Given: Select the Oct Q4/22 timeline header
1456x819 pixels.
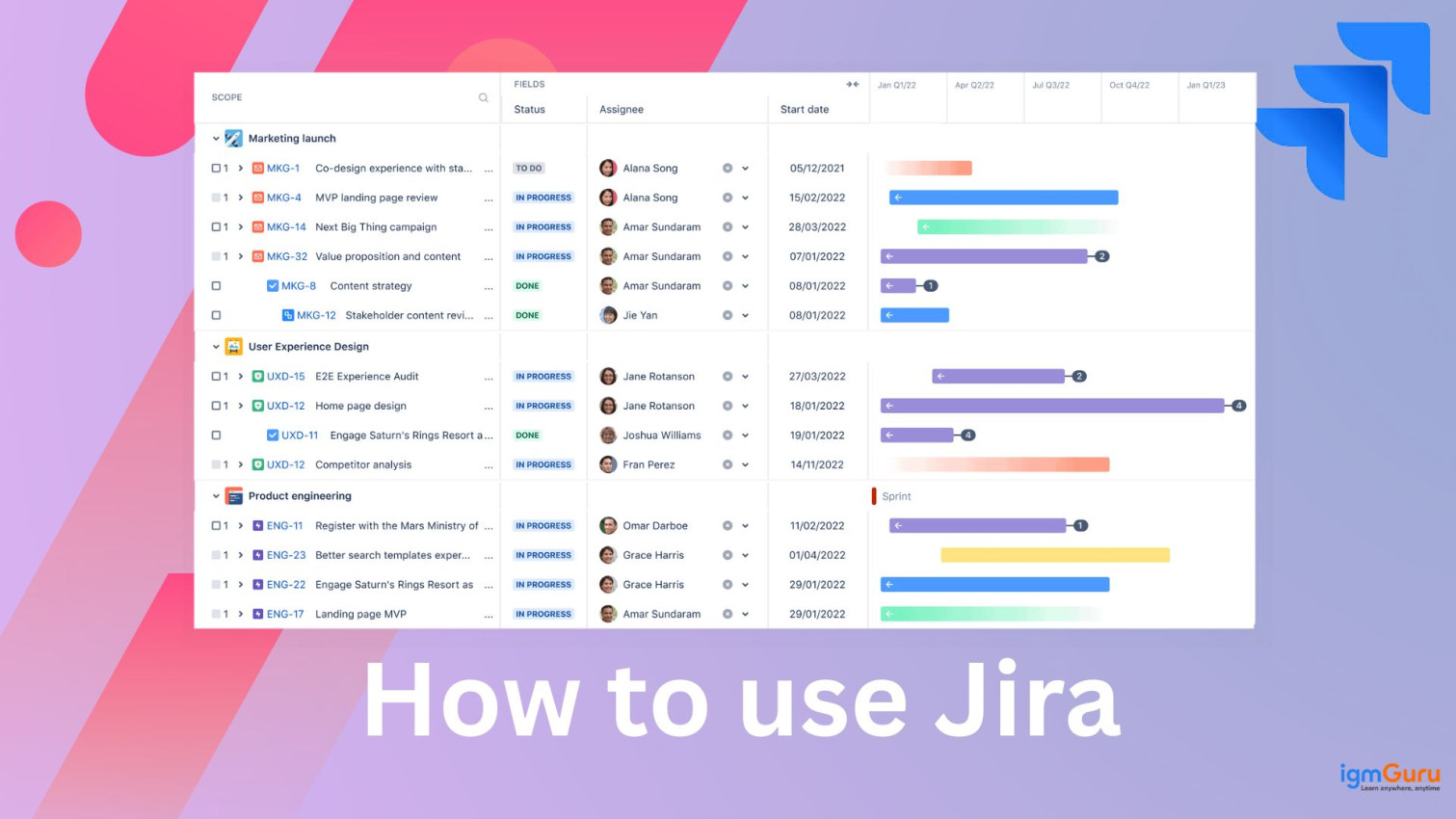Looking at the screenshot, I should click(x=1129, y=85).
